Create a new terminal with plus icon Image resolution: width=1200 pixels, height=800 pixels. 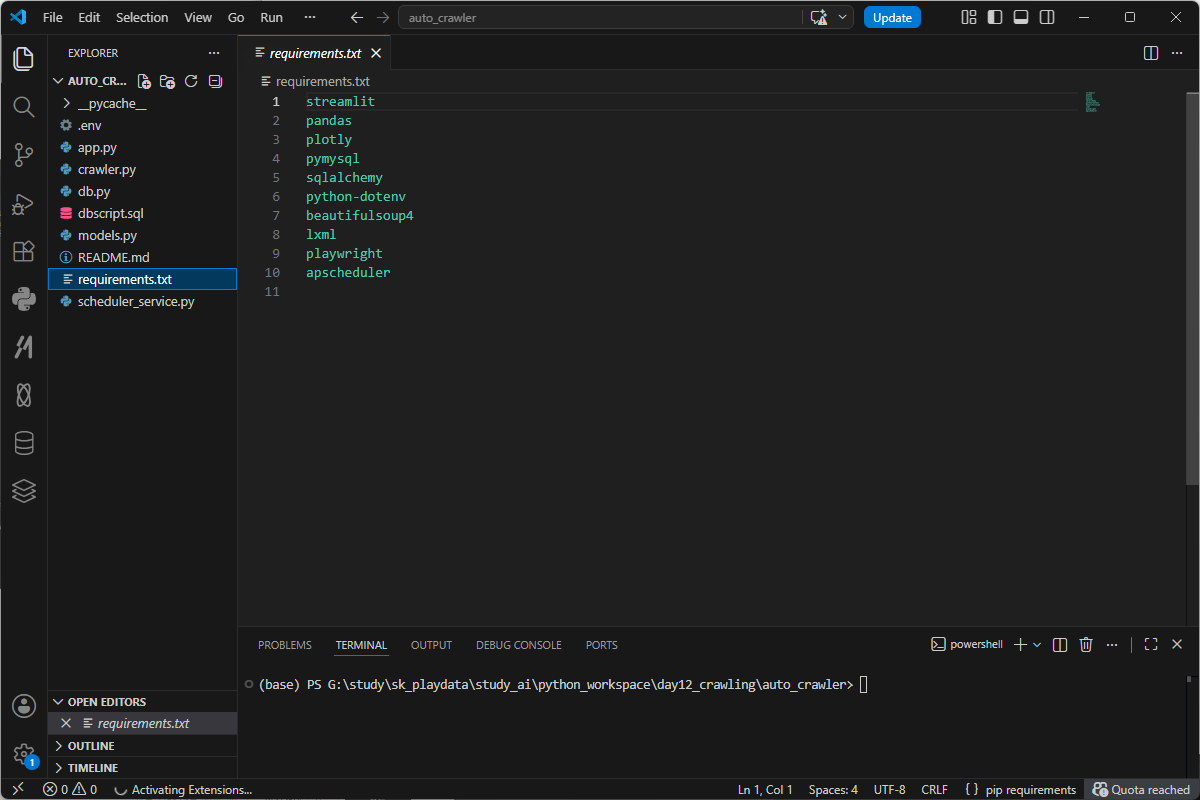[x=1020, y=645]
